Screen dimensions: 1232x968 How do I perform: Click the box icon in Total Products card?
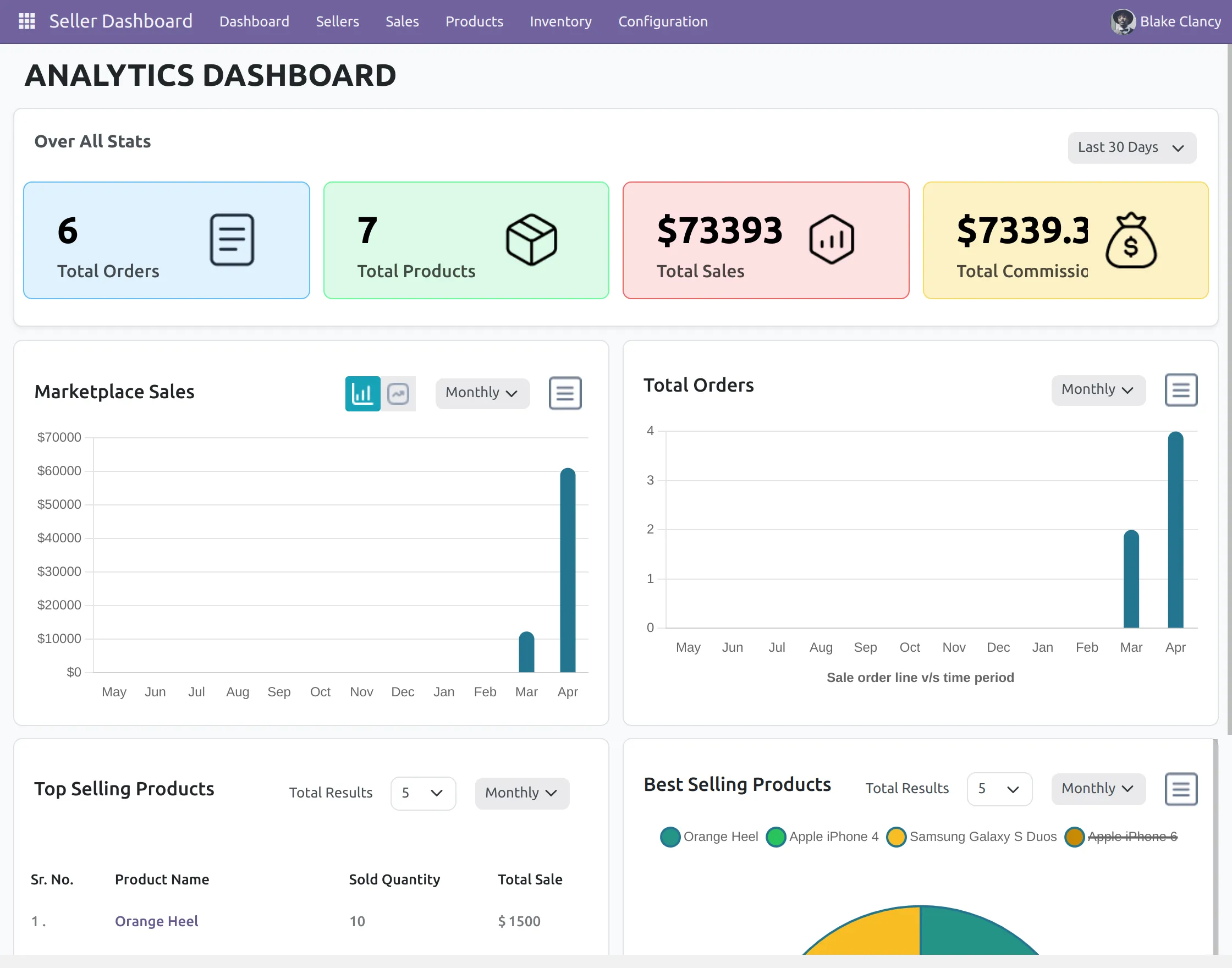tap(530, 239)
